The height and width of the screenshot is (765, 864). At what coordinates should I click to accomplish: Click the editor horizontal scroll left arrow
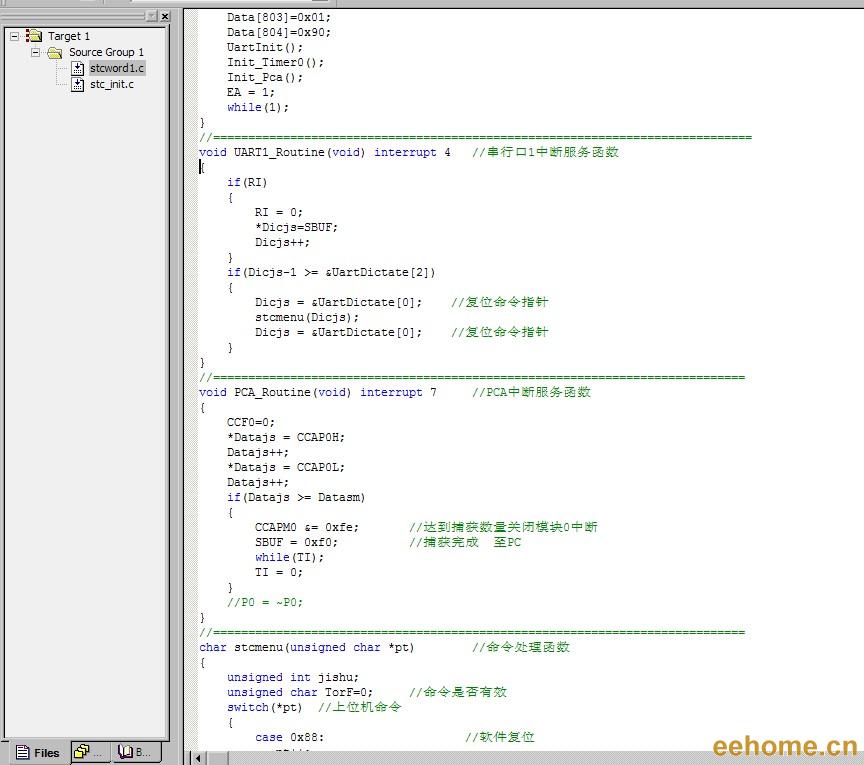[198, 758]
